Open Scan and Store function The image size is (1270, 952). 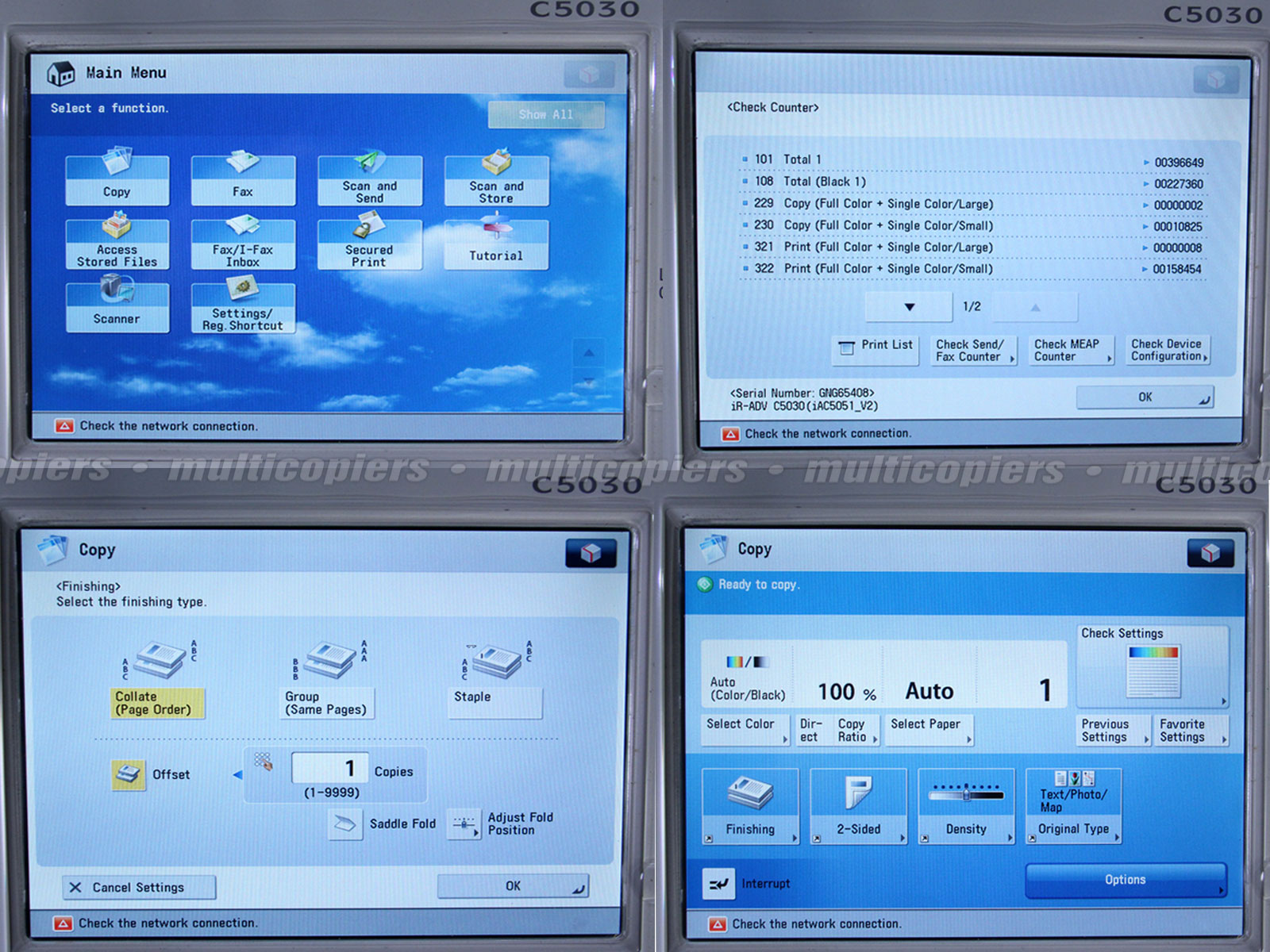(x=496, y=180)
